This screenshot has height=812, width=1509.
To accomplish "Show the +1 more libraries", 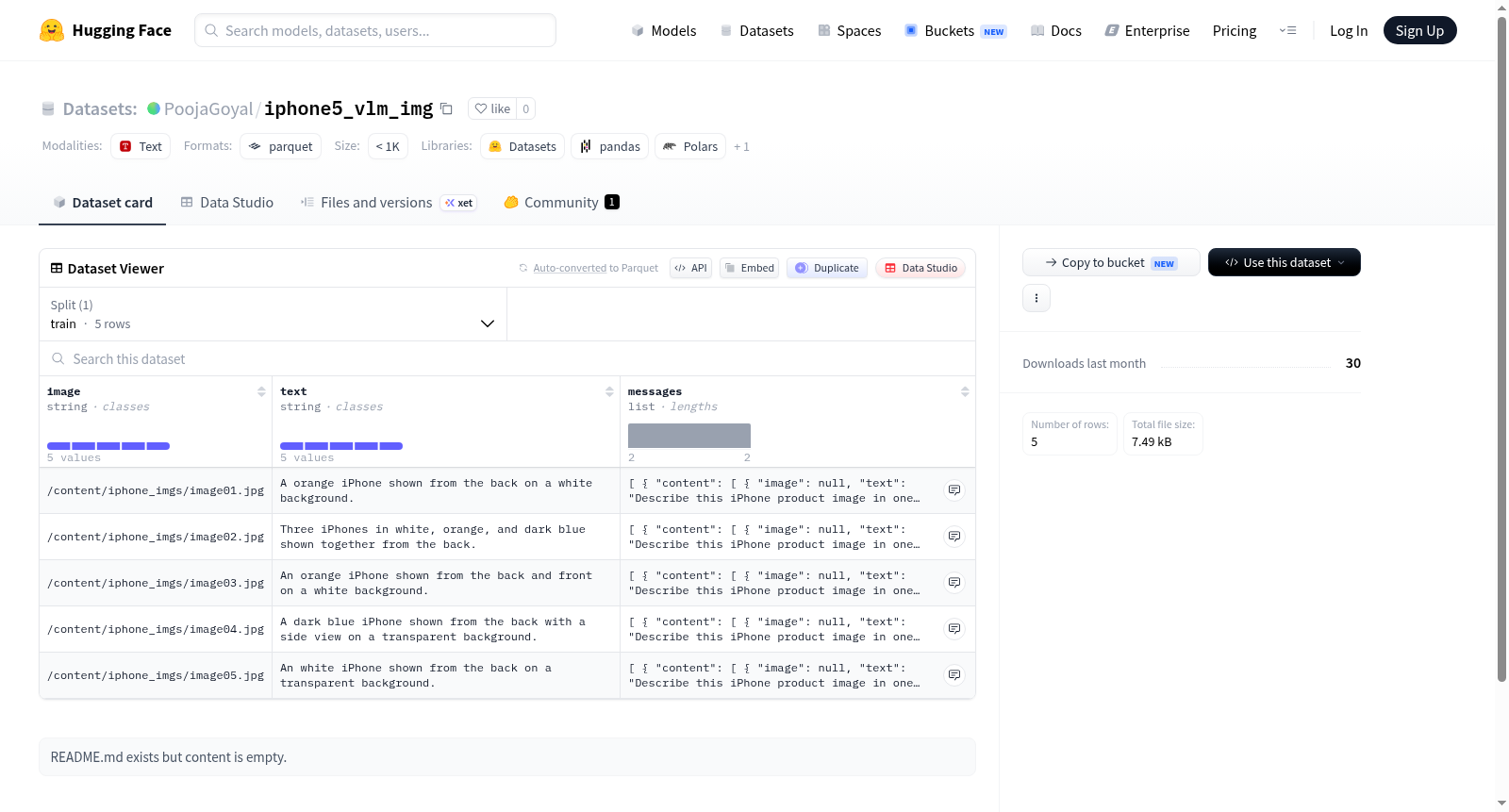I will point(741,146).
